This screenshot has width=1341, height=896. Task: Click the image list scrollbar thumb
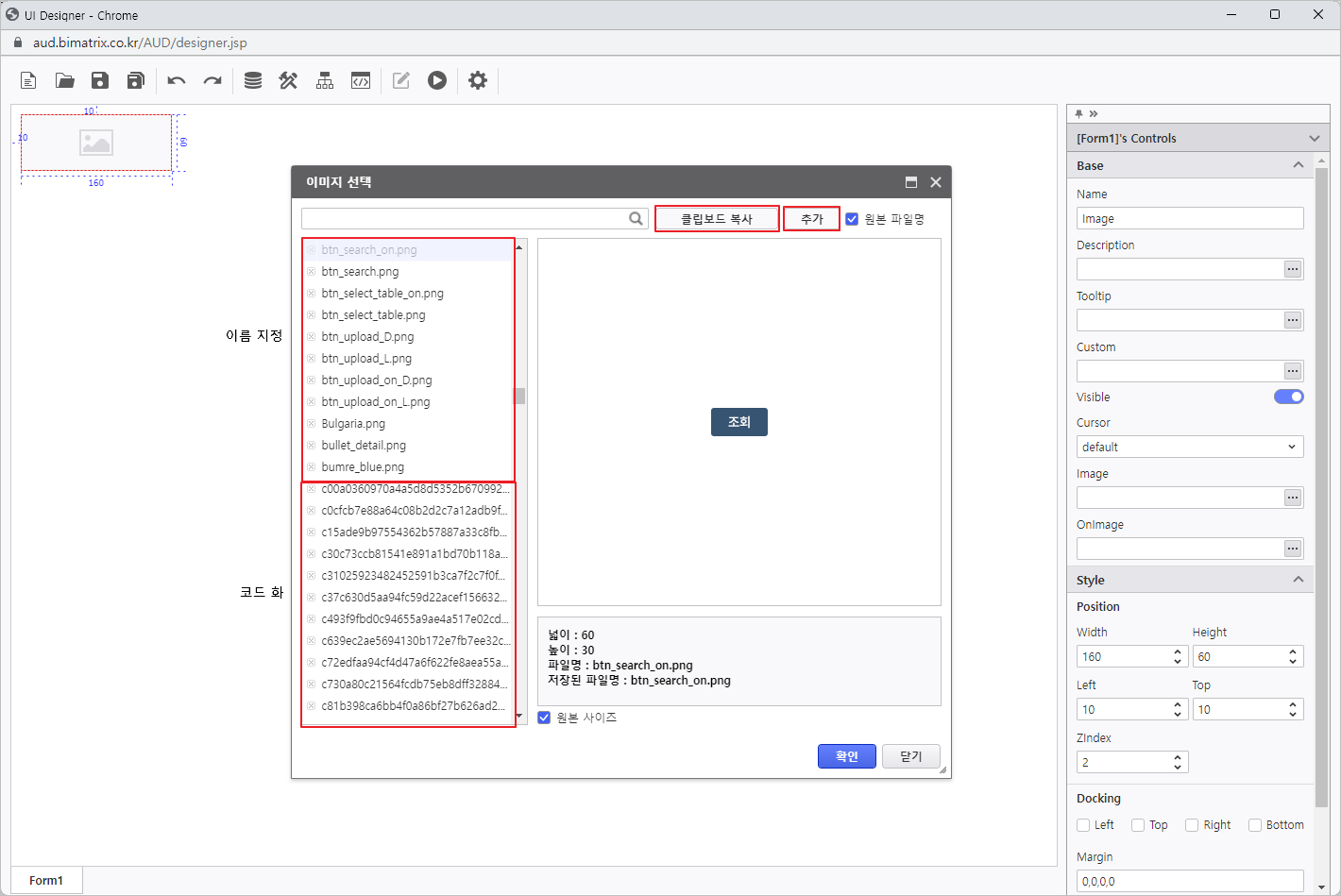[x=519, y=396]
